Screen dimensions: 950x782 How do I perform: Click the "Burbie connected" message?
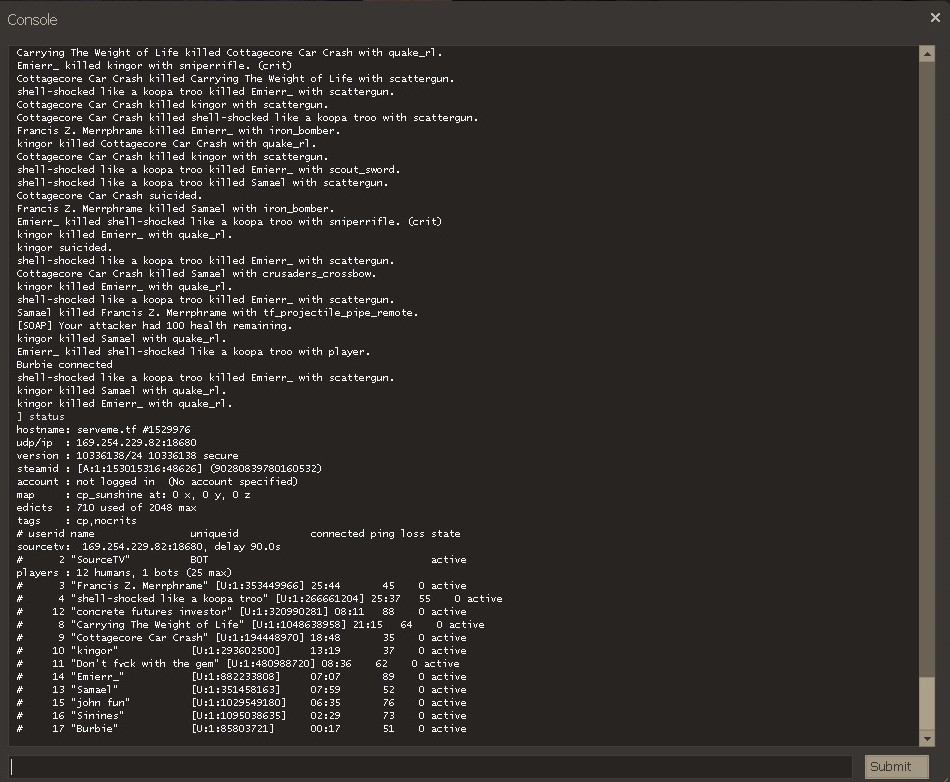[64, 365]
